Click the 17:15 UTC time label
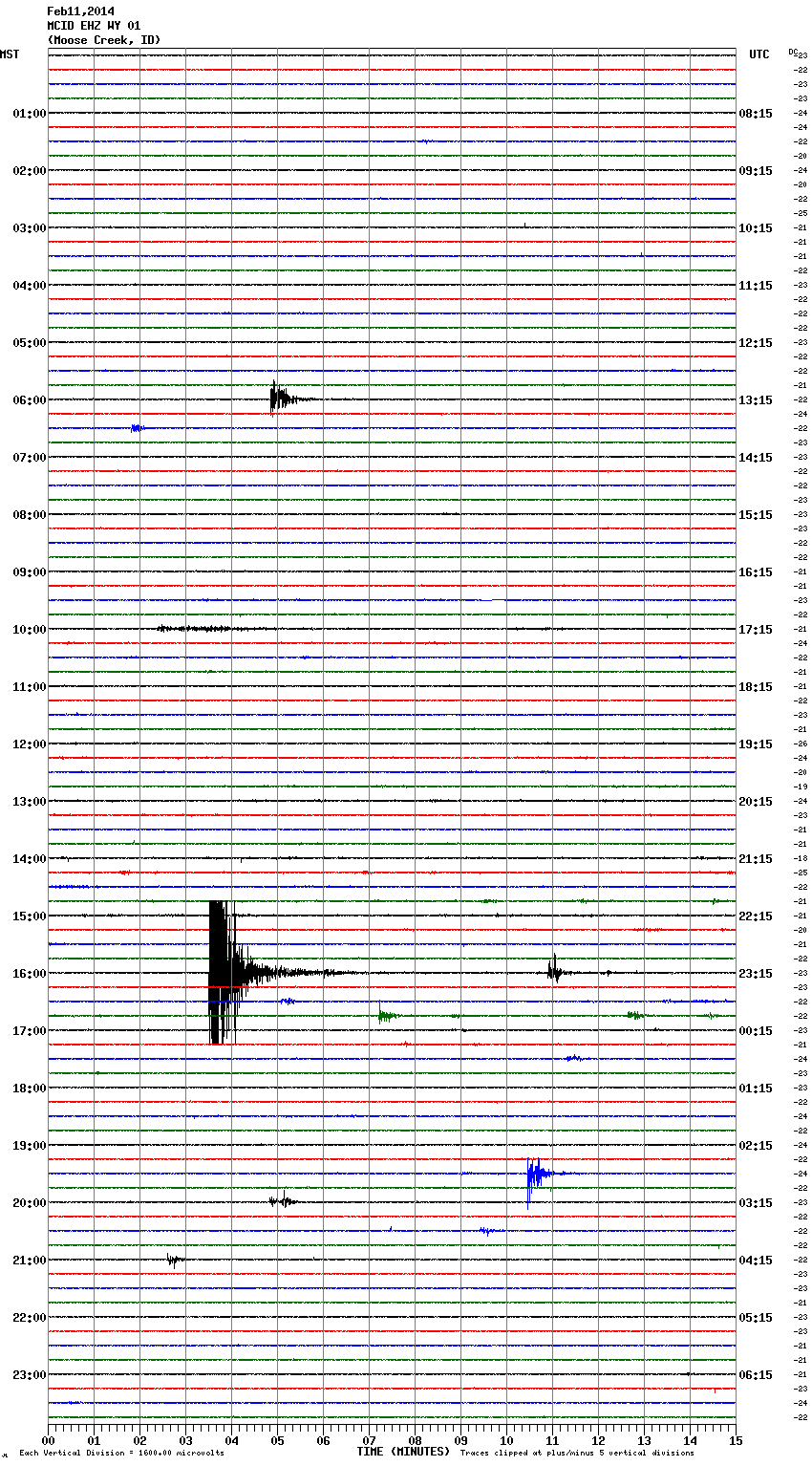This screenshot has width=812, height=1466. [x=756, y=630]
